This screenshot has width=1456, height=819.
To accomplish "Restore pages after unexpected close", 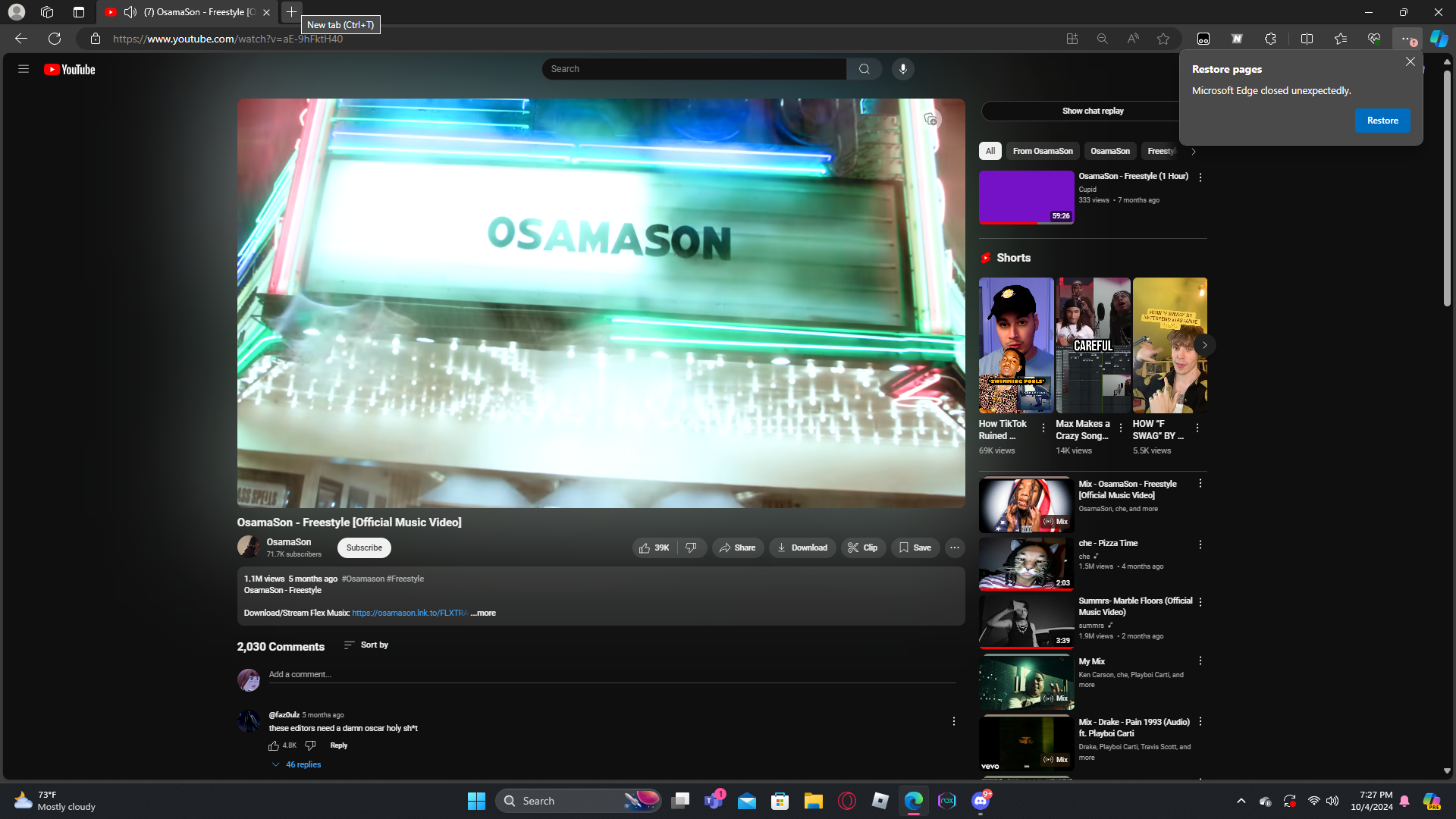I will [1382, 121].
